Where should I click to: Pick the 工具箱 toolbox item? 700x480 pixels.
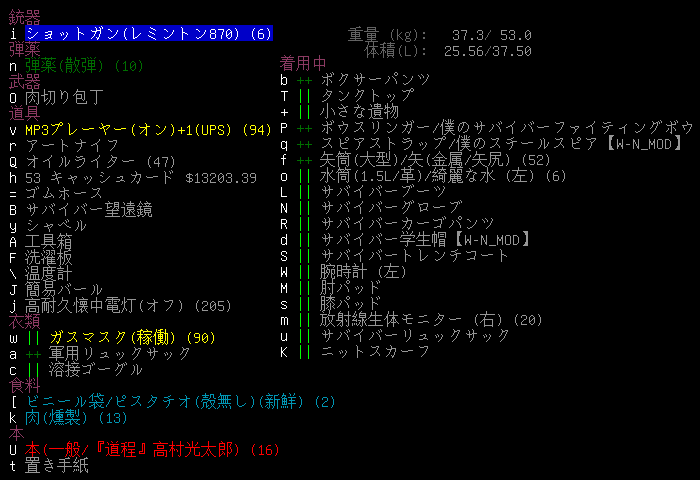(47, 242)
